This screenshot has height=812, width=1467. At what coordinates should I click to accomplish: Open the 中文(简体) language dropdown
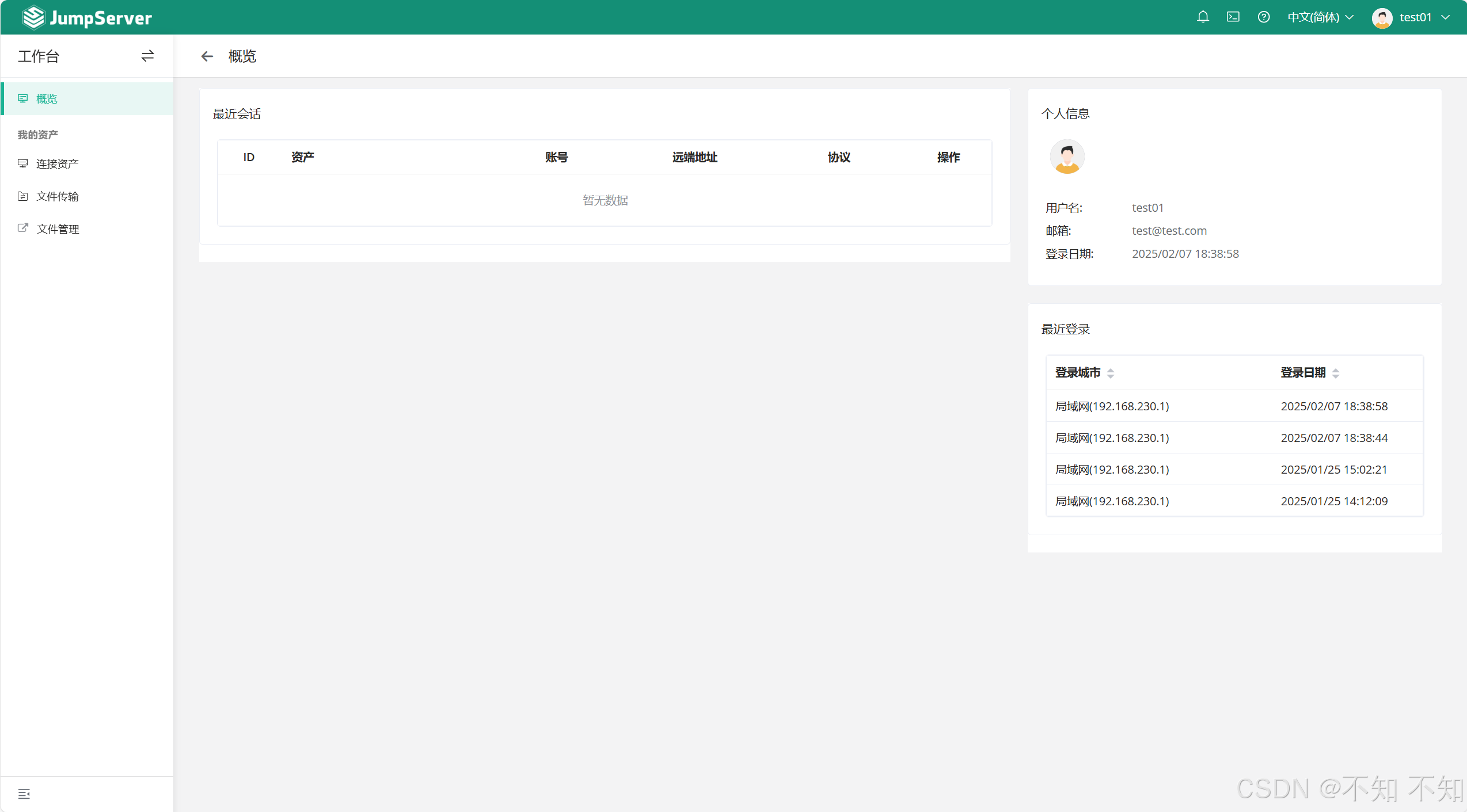pos(1320,17)
